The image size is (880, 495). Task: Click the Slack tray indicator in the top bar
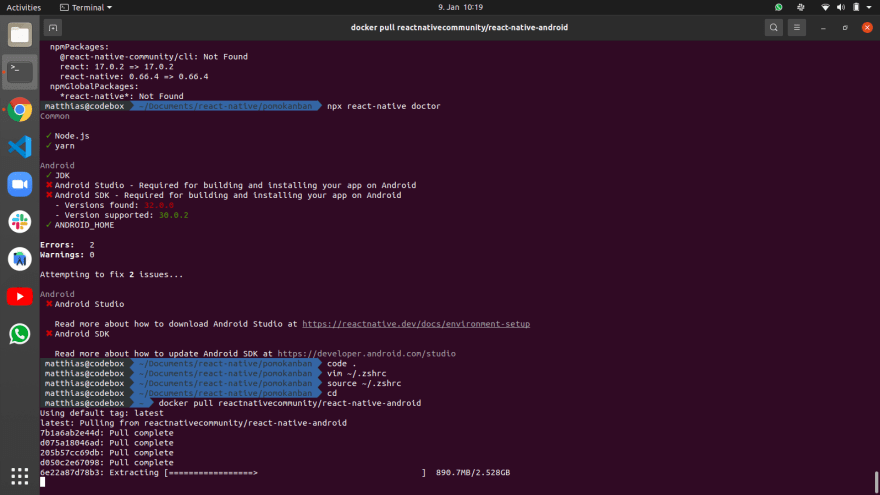coord(801,7)
